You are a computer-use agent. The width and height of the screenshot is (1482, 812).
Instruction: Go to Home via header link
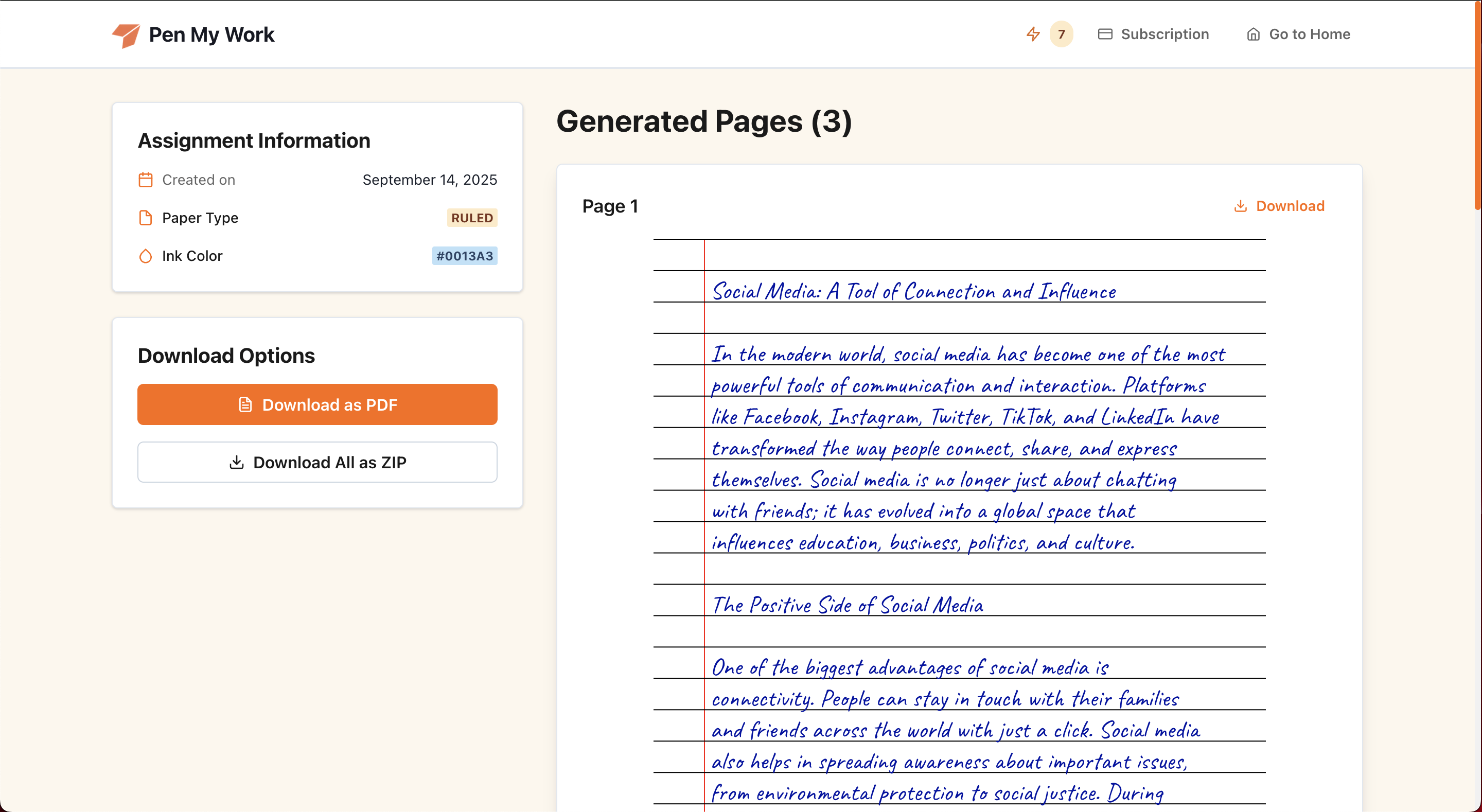click(x=1298, y=34)
